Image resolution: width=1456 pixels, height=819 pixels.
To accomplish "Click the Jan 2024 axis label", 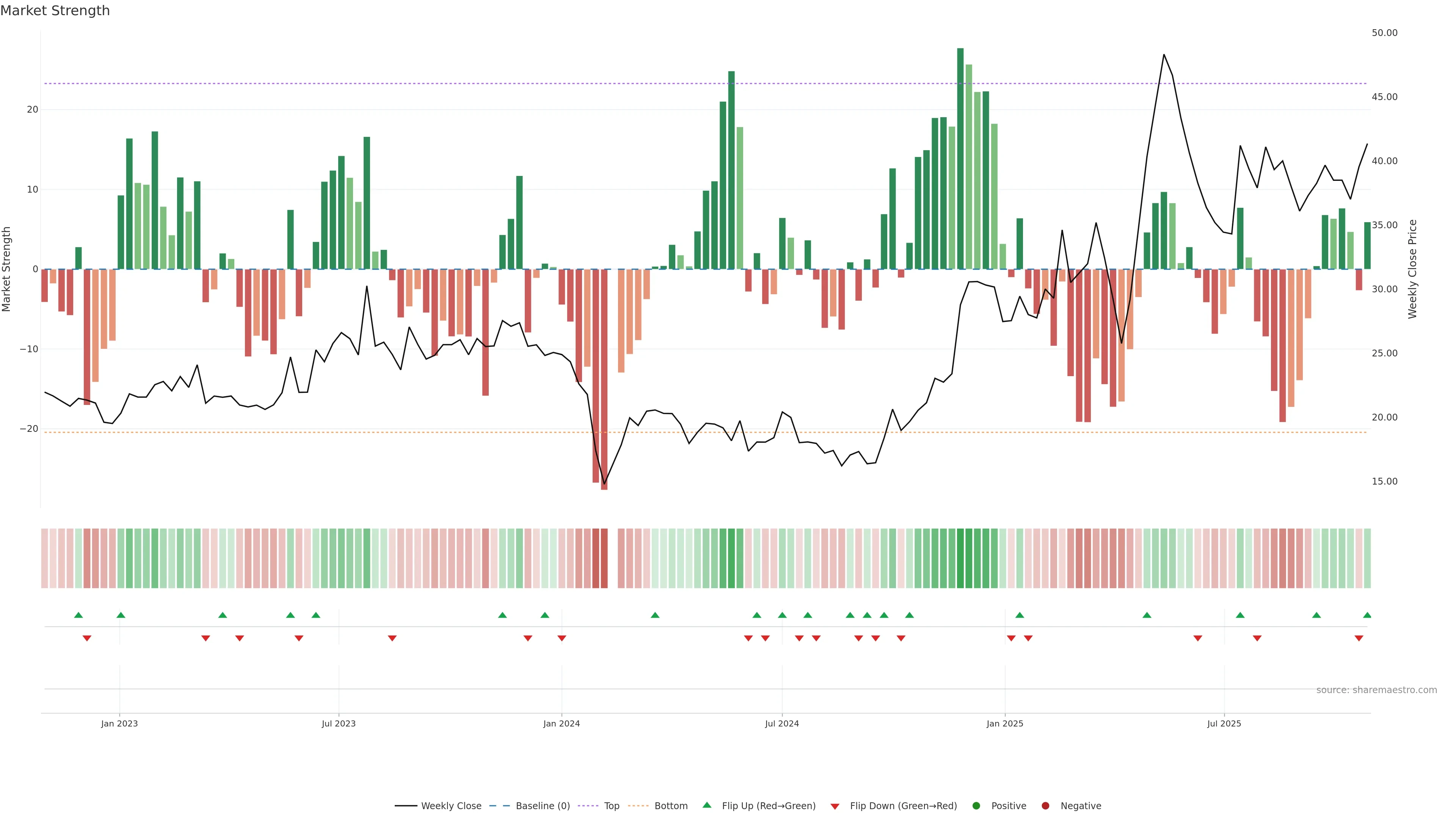I will (x=561, y=723).
